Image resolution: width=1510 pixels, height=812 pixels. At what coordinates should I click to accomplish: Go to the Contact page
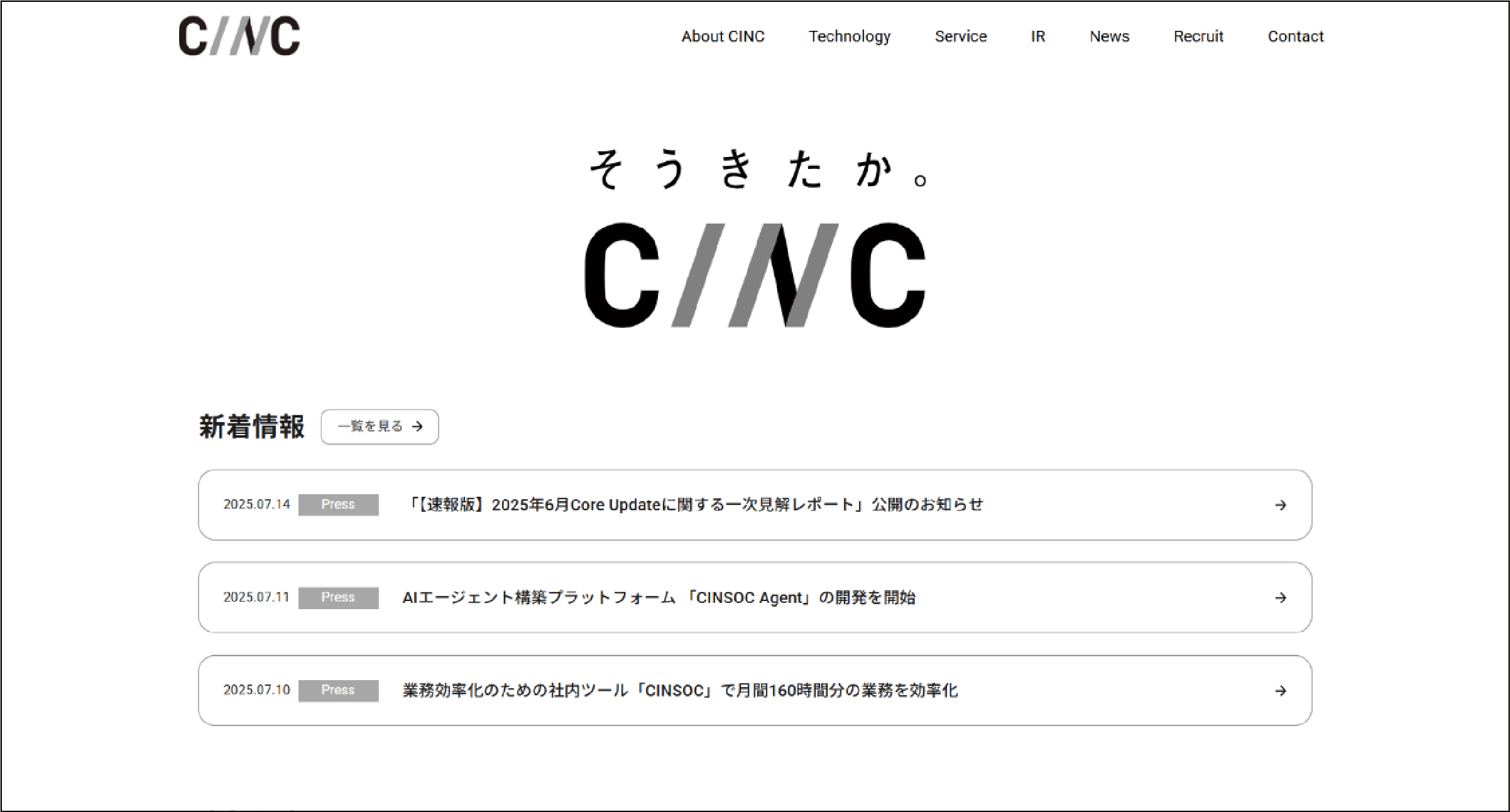1295,36
